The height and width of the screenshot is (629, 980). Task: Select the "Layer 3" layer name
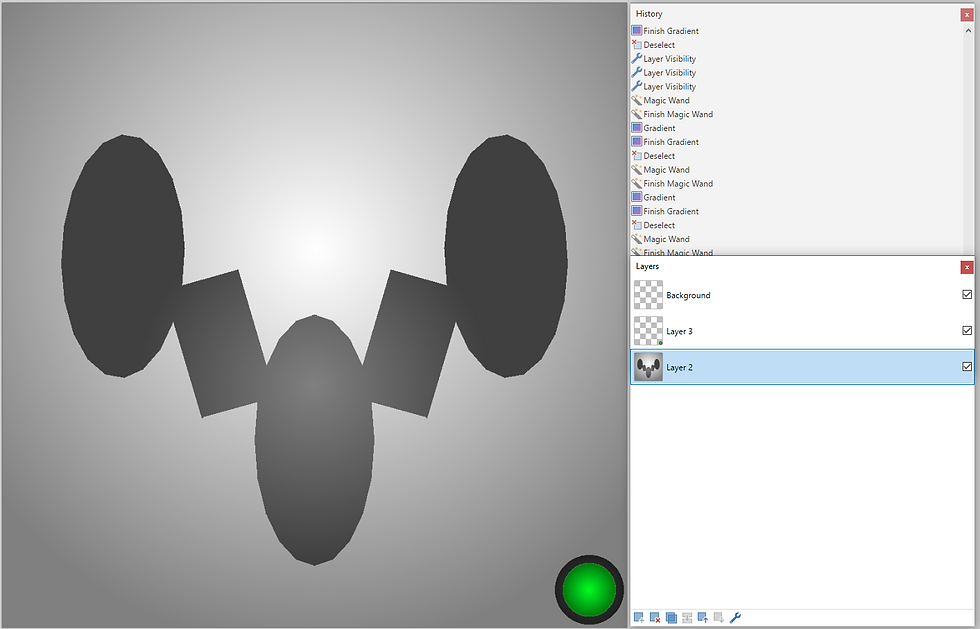click(679, 331)
